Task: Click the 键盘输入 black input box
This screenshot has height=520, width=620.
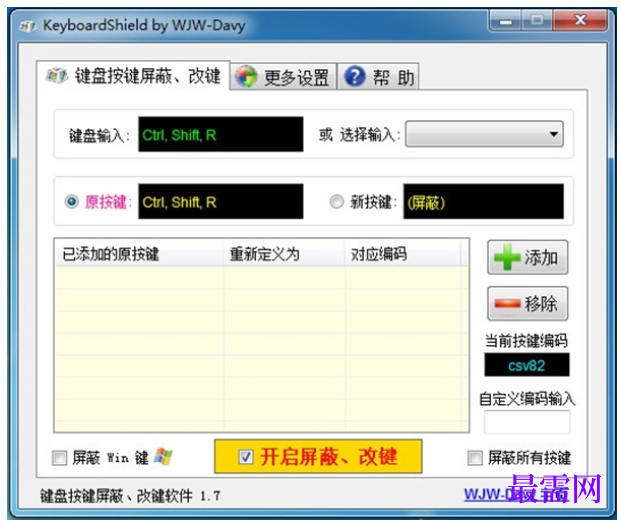Action: click(x=221, y=134)
